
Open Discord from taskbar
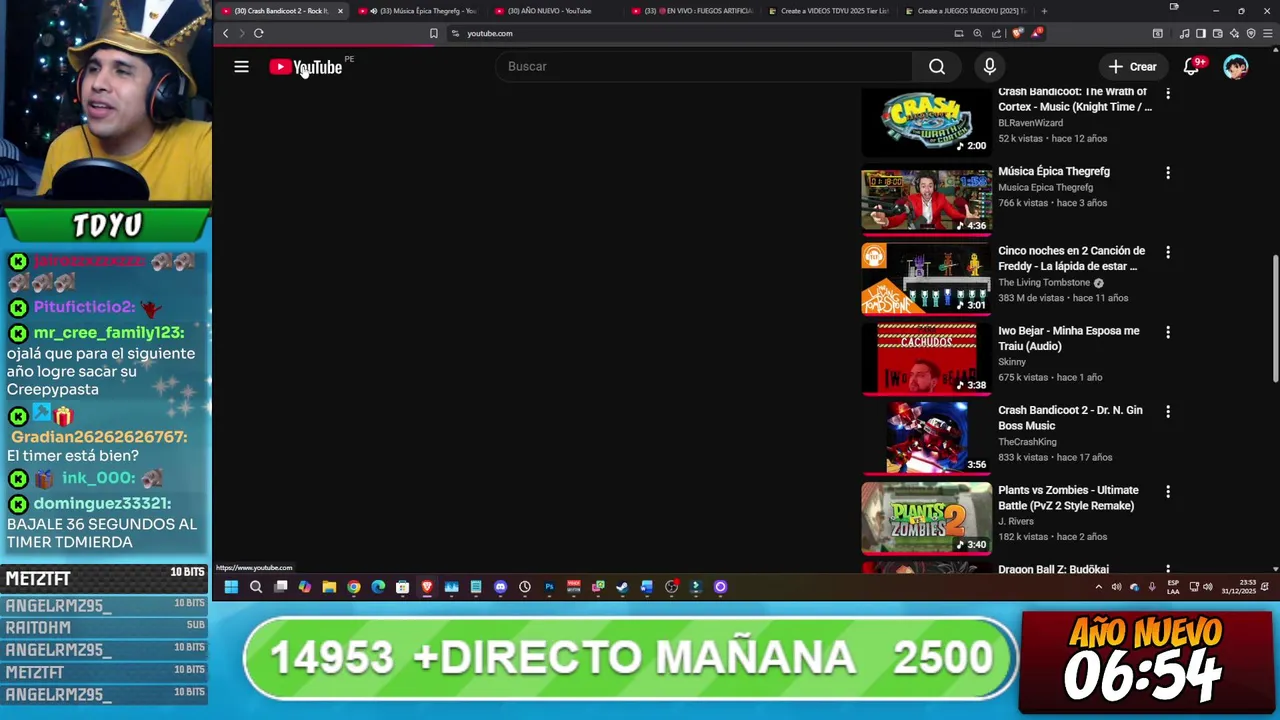500,587
